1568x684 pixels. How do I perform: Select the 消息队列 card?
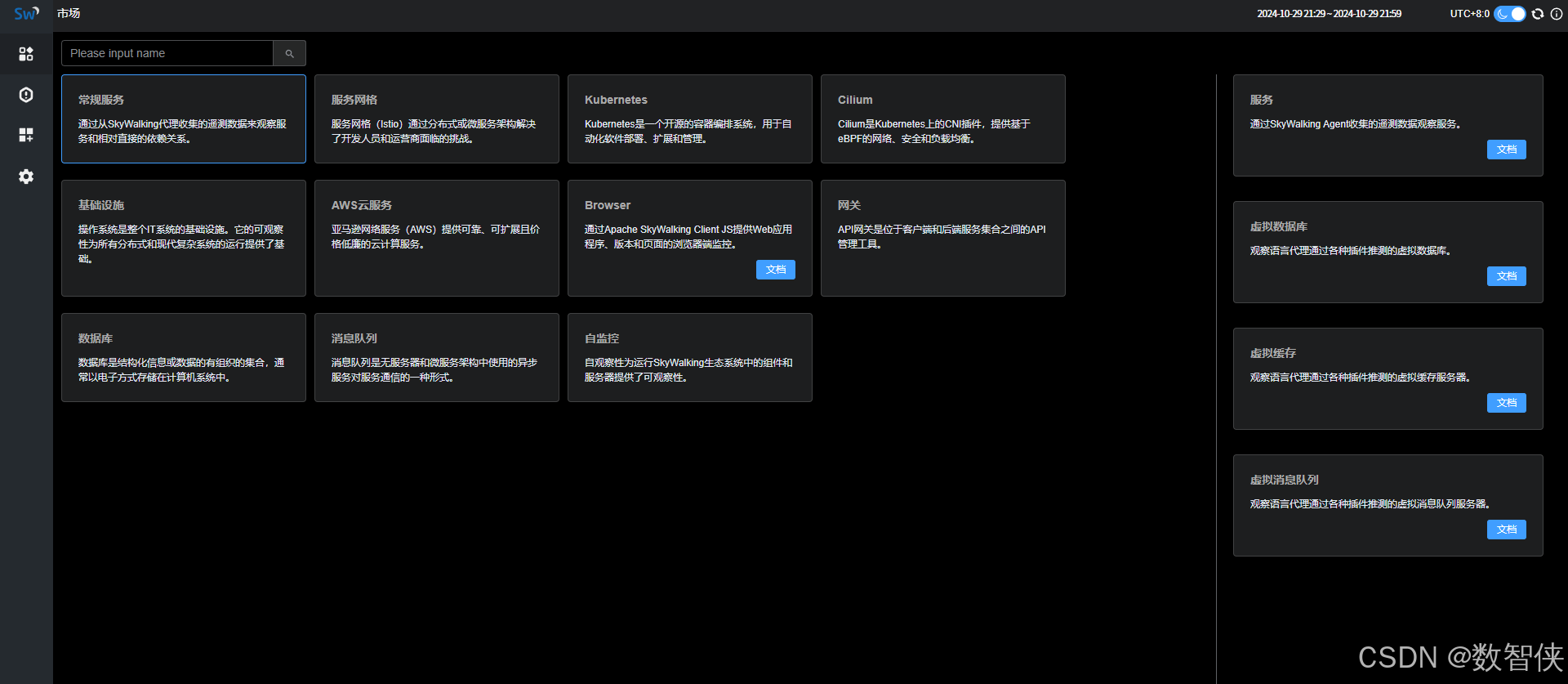click(437, 357)
